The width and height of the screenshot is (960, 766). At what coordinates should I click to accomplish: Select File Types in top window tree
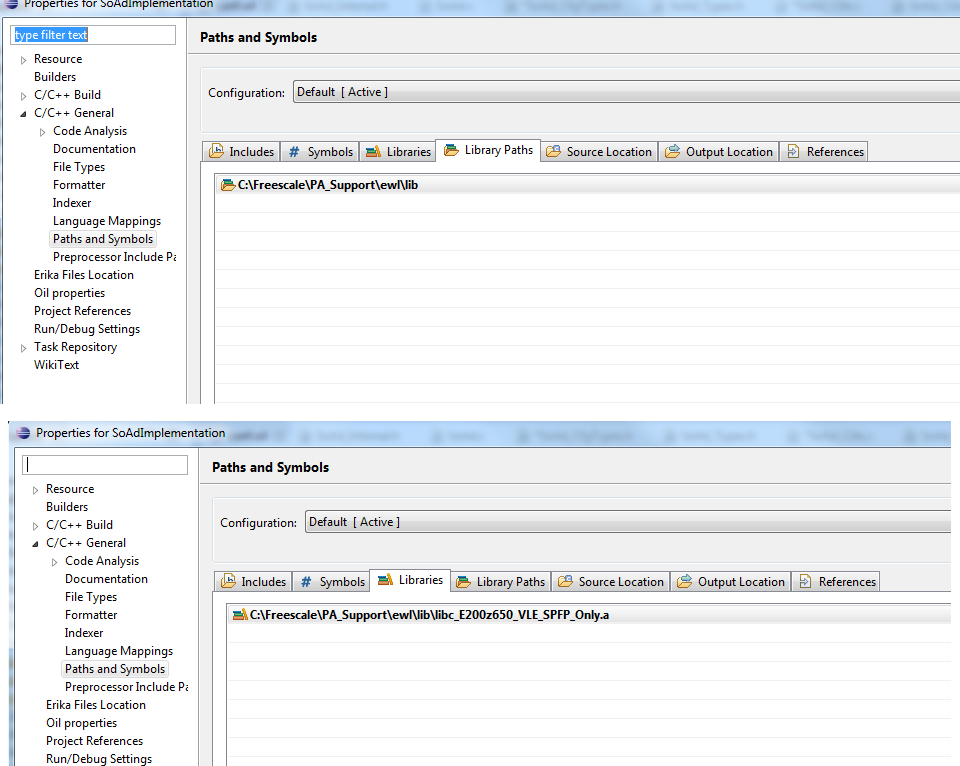click(x=79, y=167)
